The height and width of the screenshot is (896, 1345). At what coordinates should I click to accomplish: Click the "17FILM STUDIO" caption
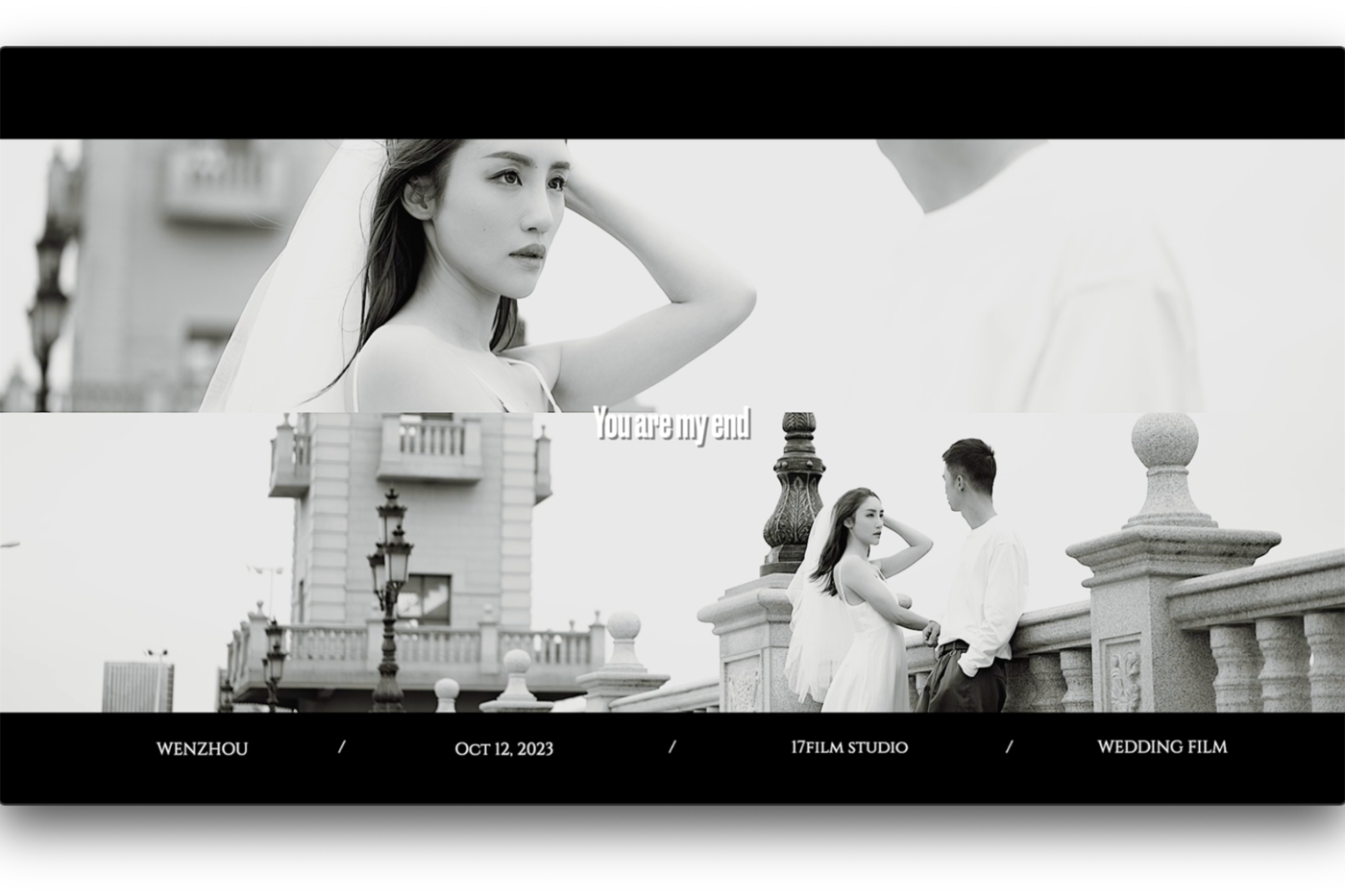pos(849,747)
